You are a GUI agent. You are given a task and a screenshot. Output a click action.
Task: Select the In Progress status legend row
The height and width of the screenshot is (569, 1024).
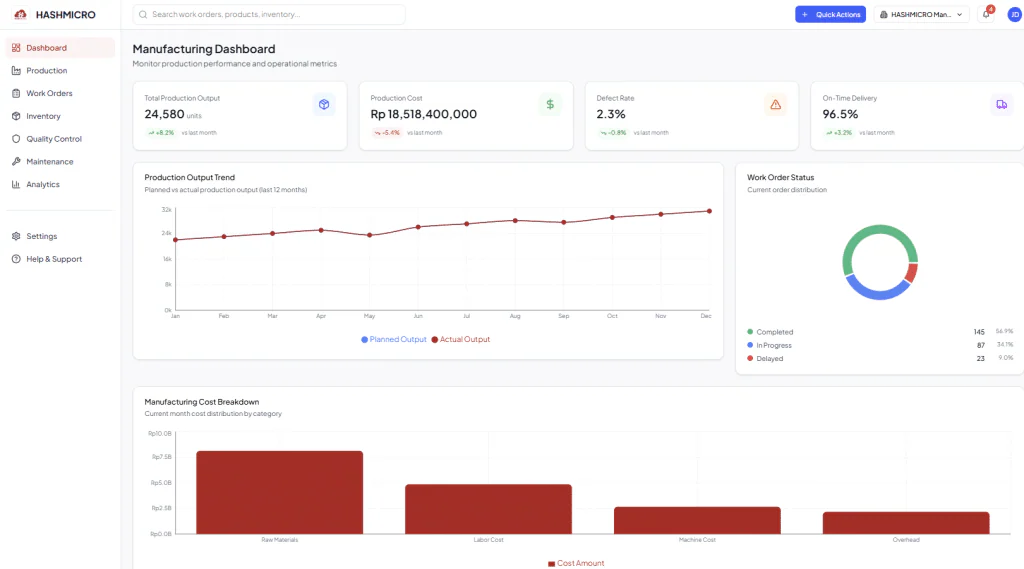point(880,345)
